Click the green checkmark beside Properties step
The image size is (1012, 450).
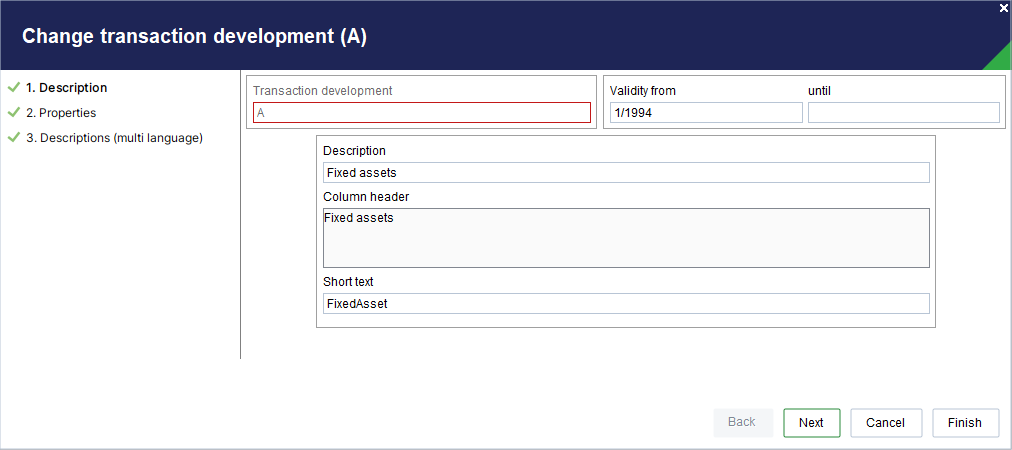pyautogui.click(x=14, y=112)
